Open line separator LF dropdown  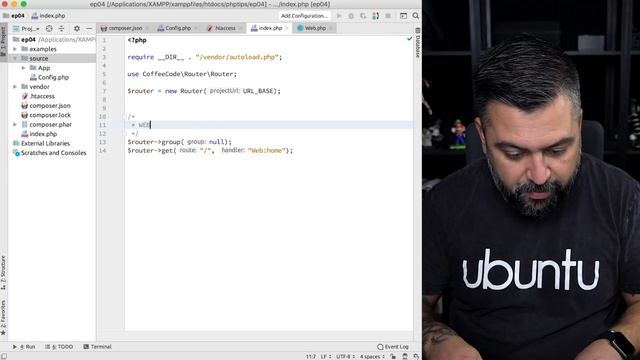click(326, 356)
